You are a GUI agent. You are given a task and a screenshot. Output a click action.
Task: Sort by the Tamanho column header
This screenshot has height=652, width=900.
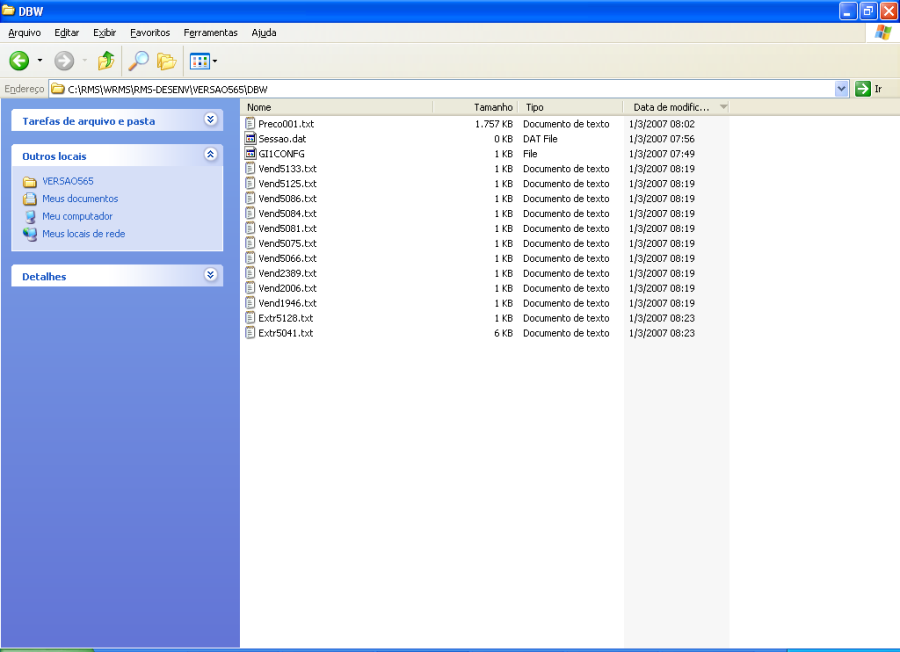(475, 107)
